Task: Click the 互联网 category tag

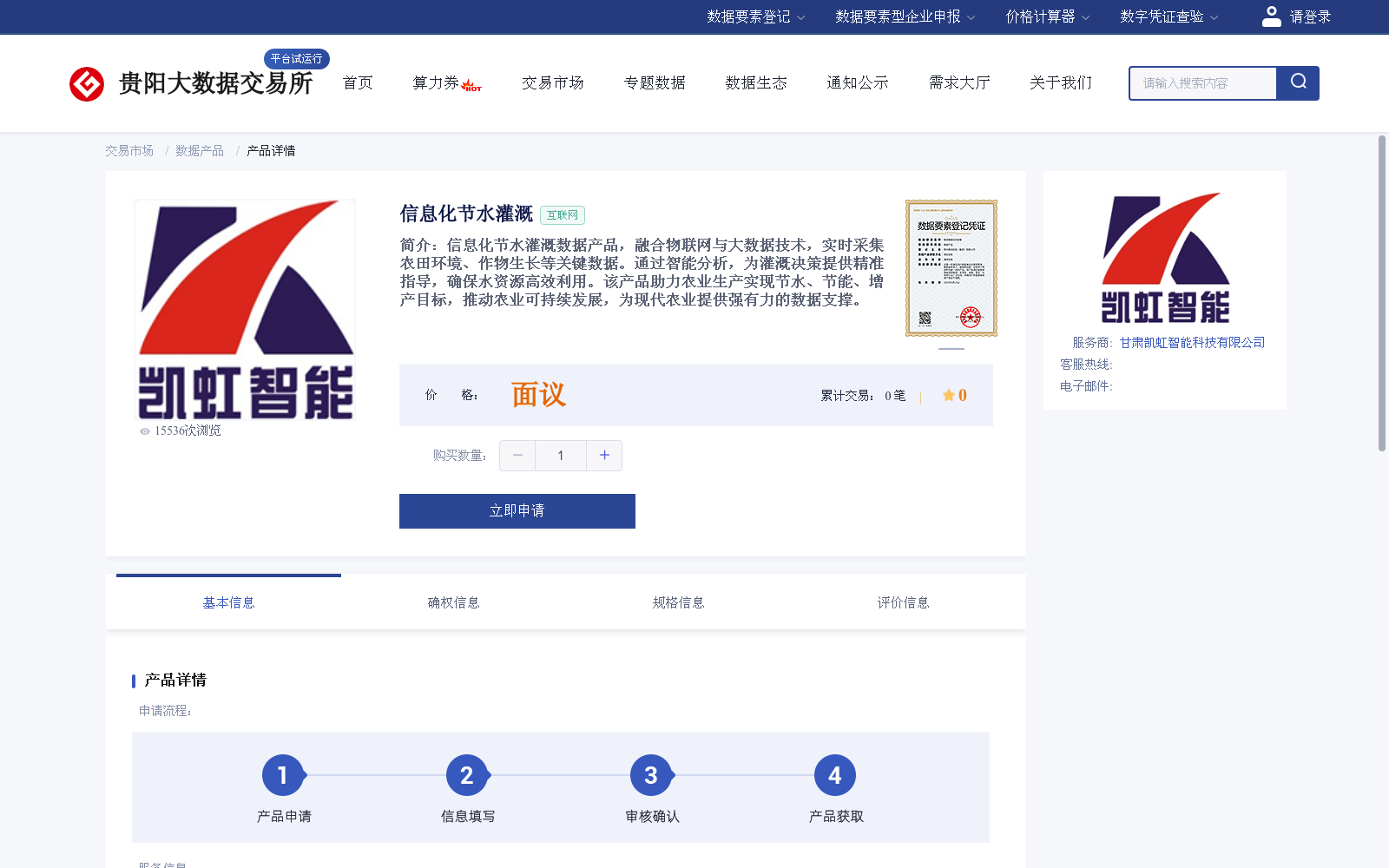Action: click(x=563, y=215)
